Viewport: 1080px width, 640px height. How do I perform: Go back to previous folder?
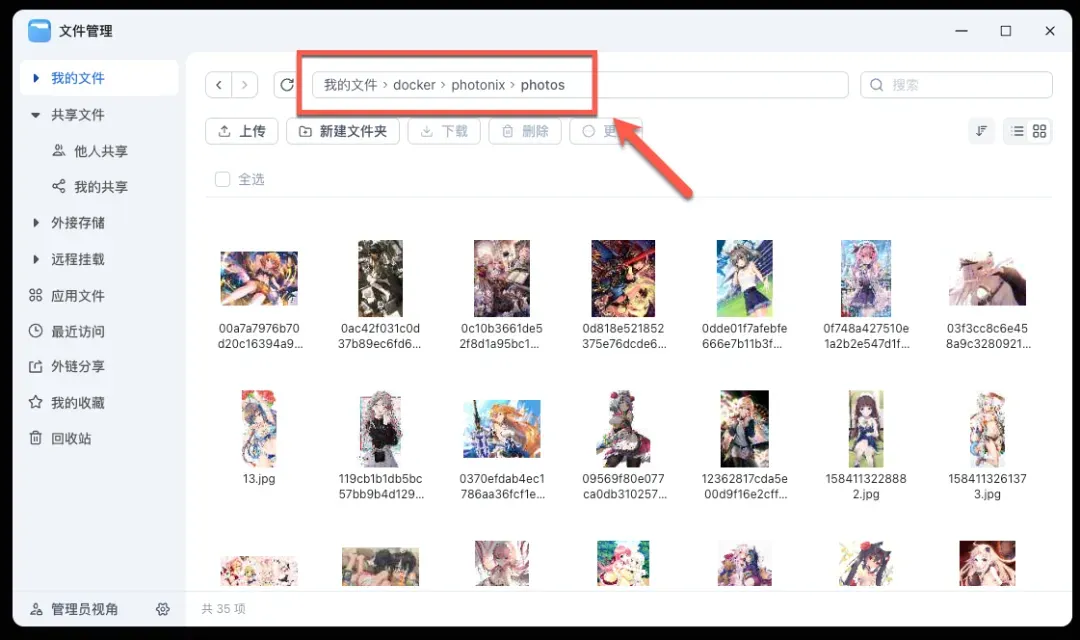pos(219,85)
